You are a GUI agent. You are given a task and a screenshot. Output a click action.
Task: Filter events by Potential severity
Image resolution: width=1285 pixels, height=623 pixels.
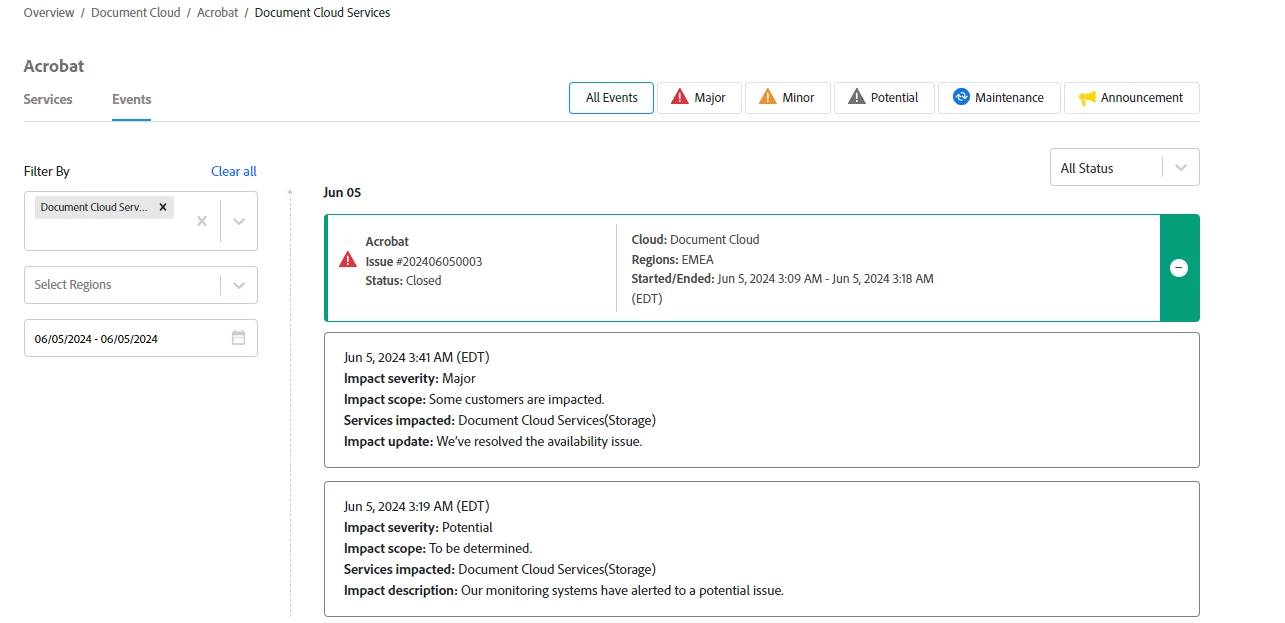click(x=884, y=98)
